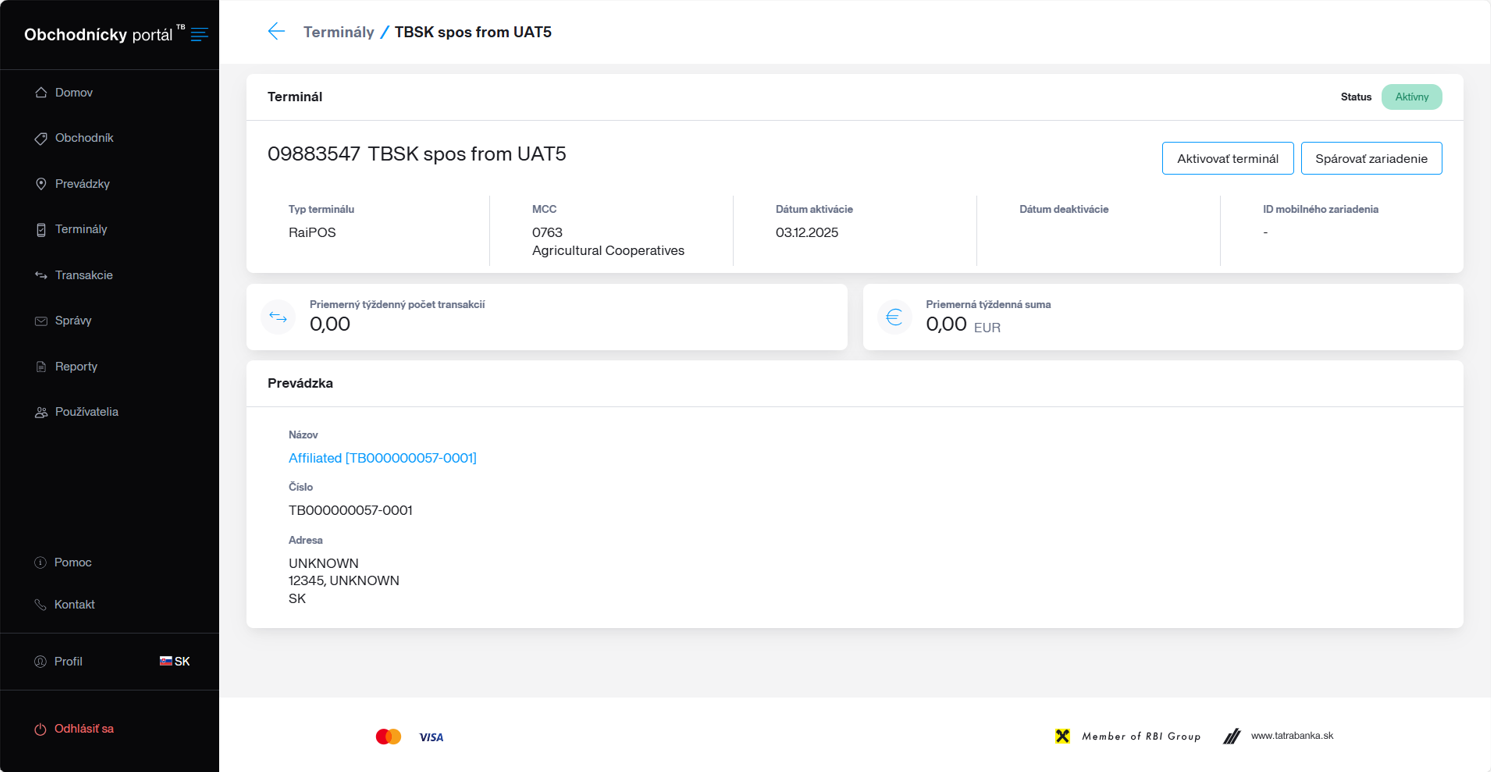The height and width of the screenshot is (772, 1491).
Task: Open the www.tatrabanka.sk footer link
Action: tap(1292, 736)
